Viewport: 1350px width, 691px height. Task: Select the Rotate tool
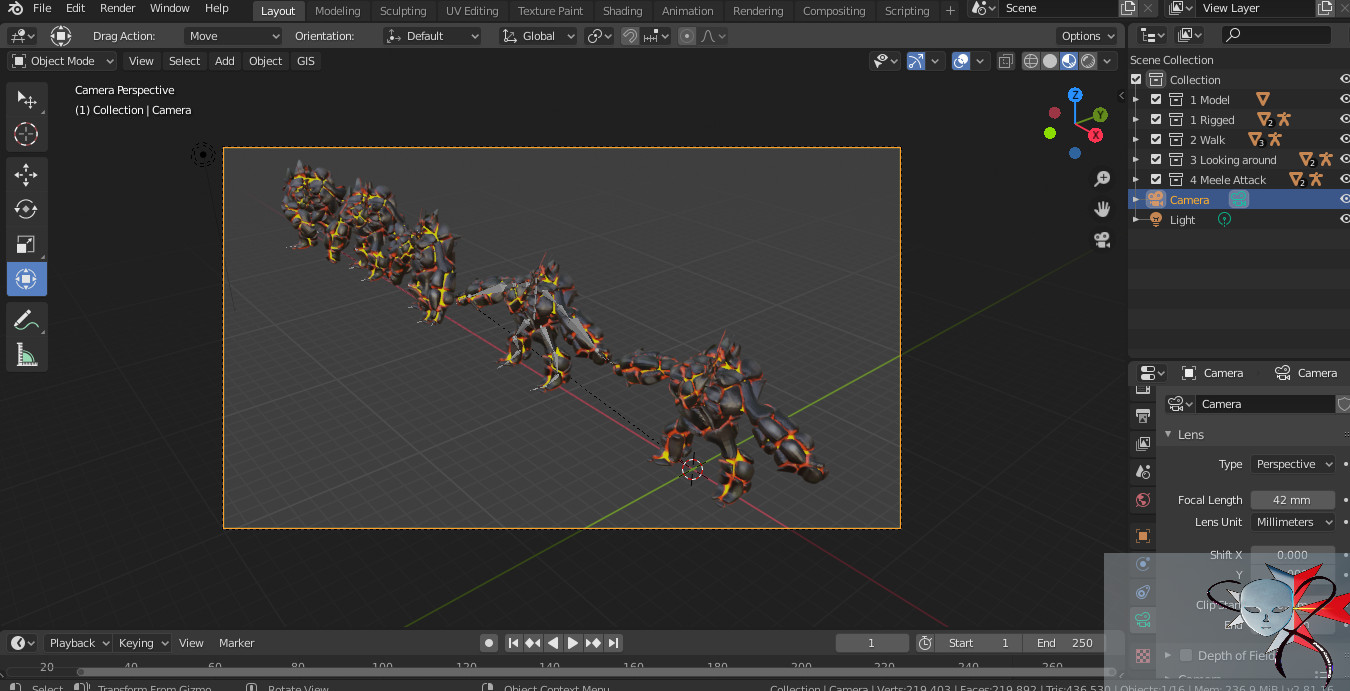26,209
